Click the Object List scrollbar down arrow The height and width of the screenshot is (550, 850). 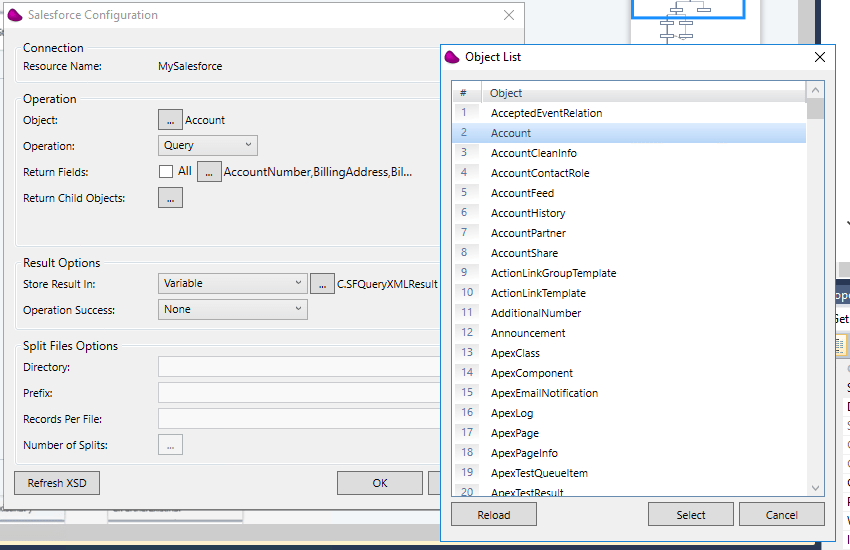click(815, 488)
